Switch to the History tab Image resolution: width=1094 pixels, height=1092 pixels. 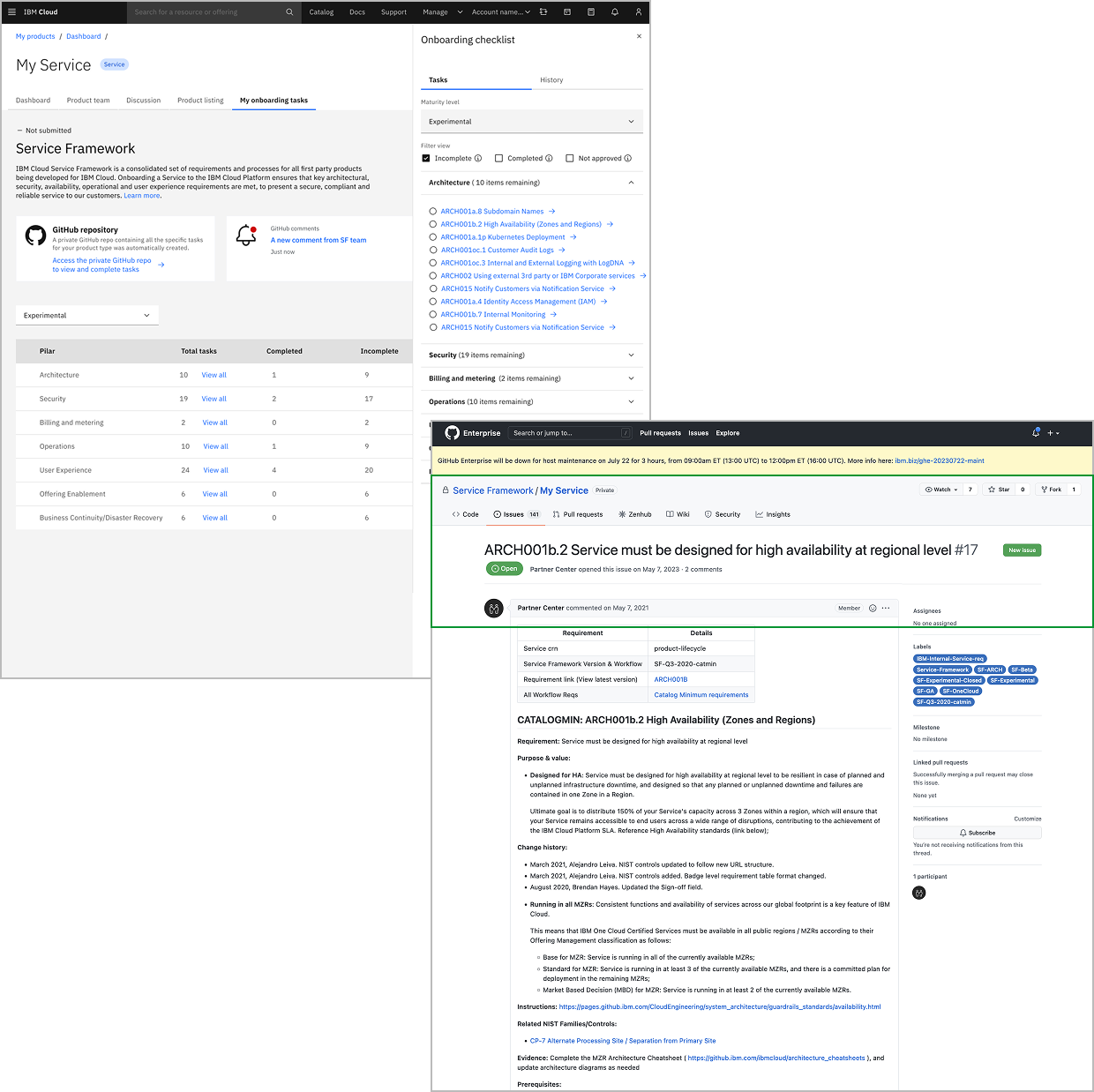pos(551,79)
